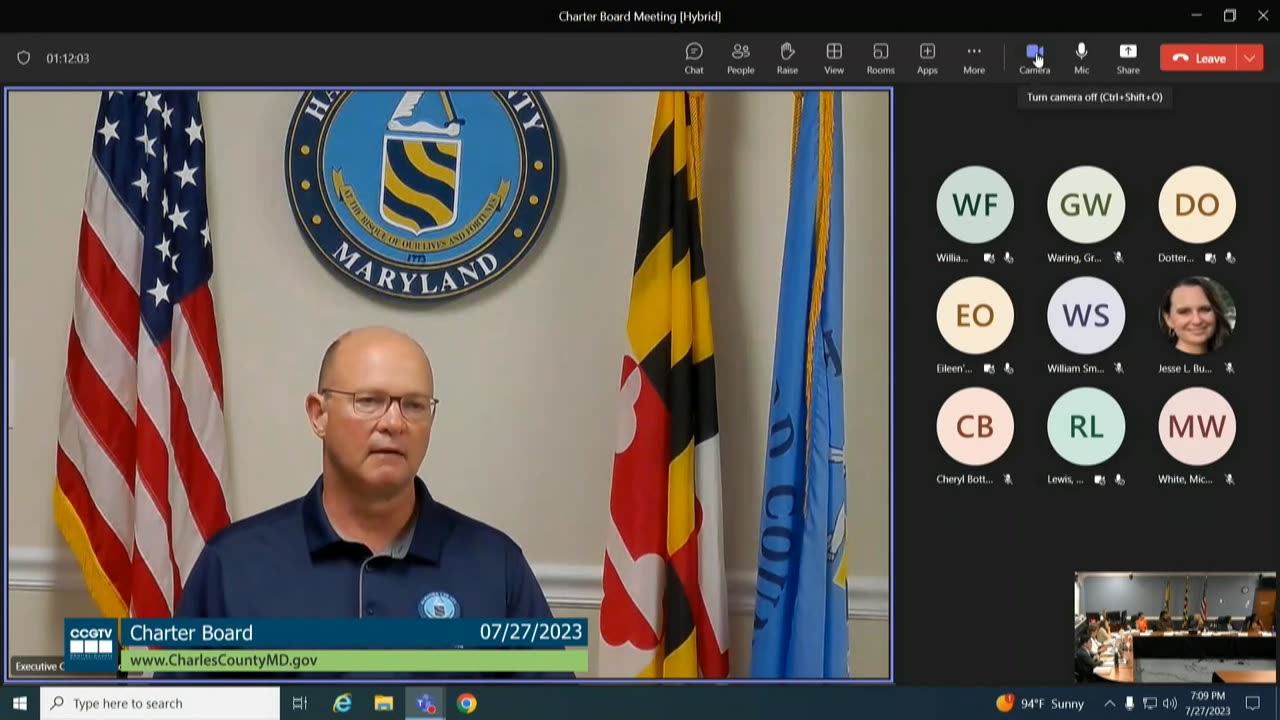Click the camera-off icon beside Dotter...
This screenshot has width=1280, height=720.
coord(1211,258)
